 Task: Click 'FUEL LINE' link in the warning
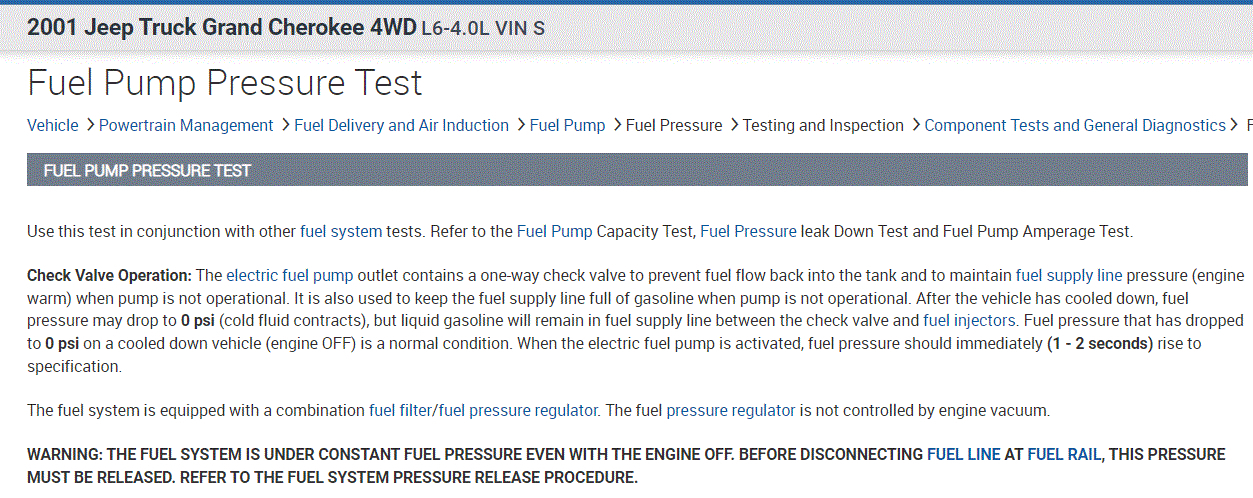(x=963, y=454)
